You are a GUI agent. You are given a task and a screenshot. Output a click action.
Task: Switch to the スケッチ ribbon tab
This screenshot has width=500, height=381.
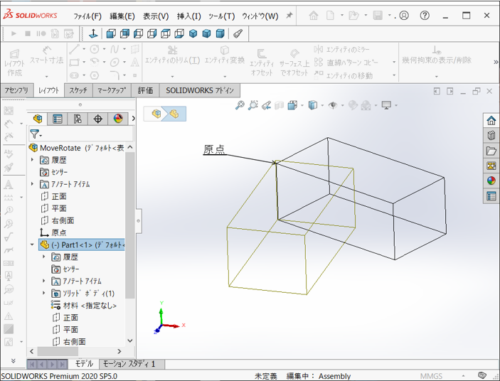pos(78,90)
